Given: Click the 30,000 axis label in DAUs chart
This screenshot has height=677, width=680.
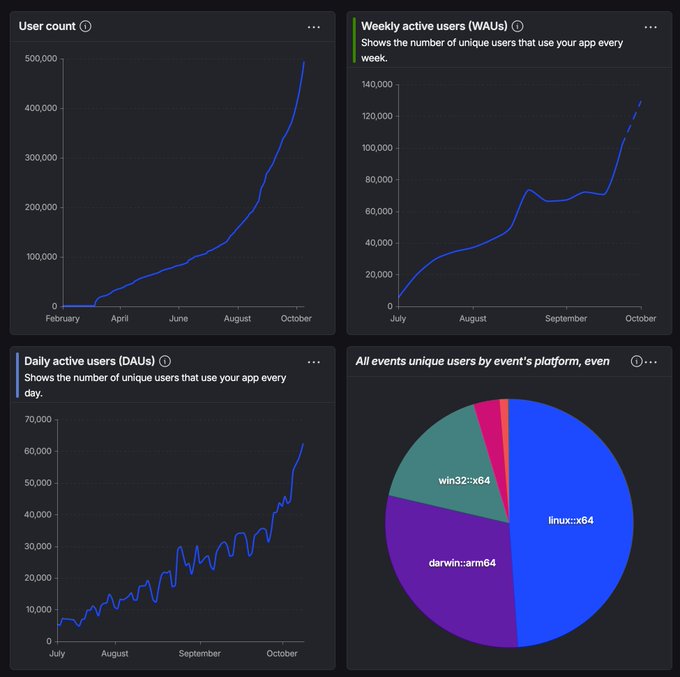Looking at the screenshot, I should (38, 546).
